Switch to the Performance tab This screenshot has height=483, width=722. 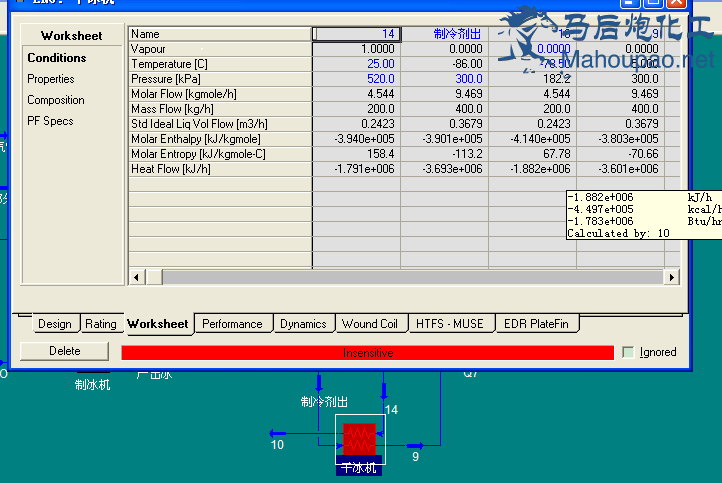pyautogui.click(x=232, y=324)
